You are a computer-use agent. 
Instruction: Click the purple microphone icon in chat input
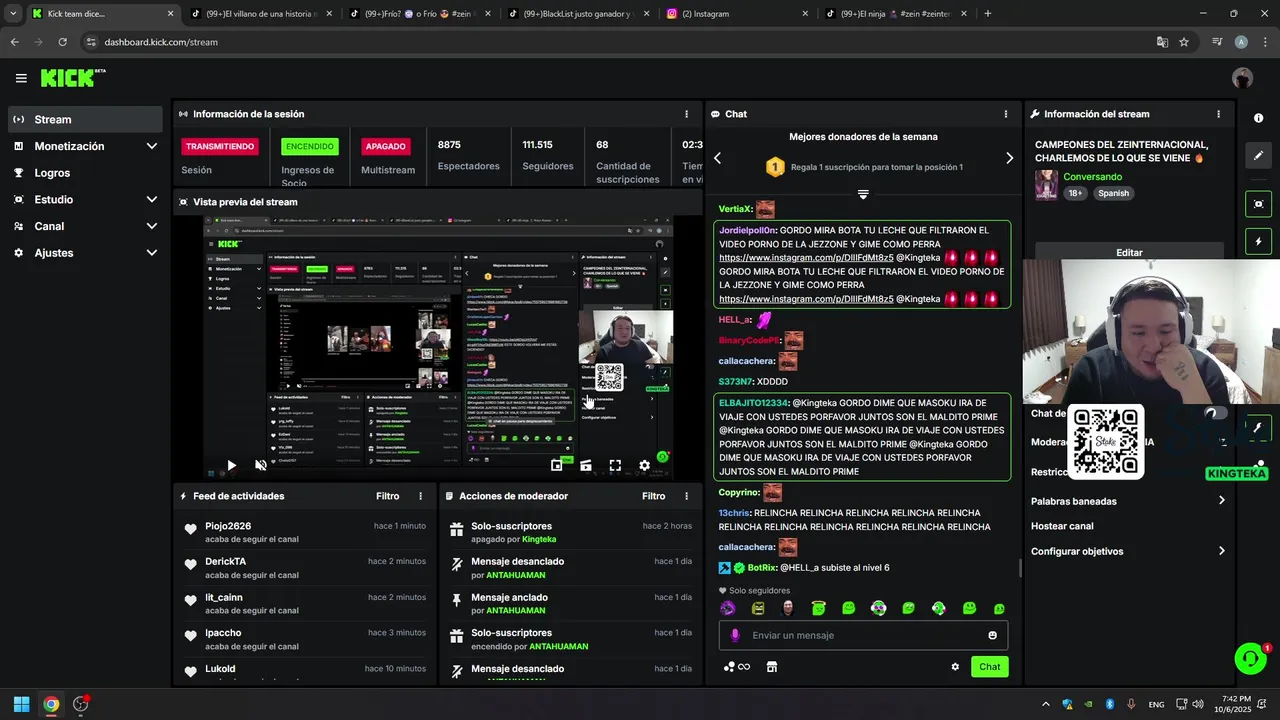click(735, 635)
